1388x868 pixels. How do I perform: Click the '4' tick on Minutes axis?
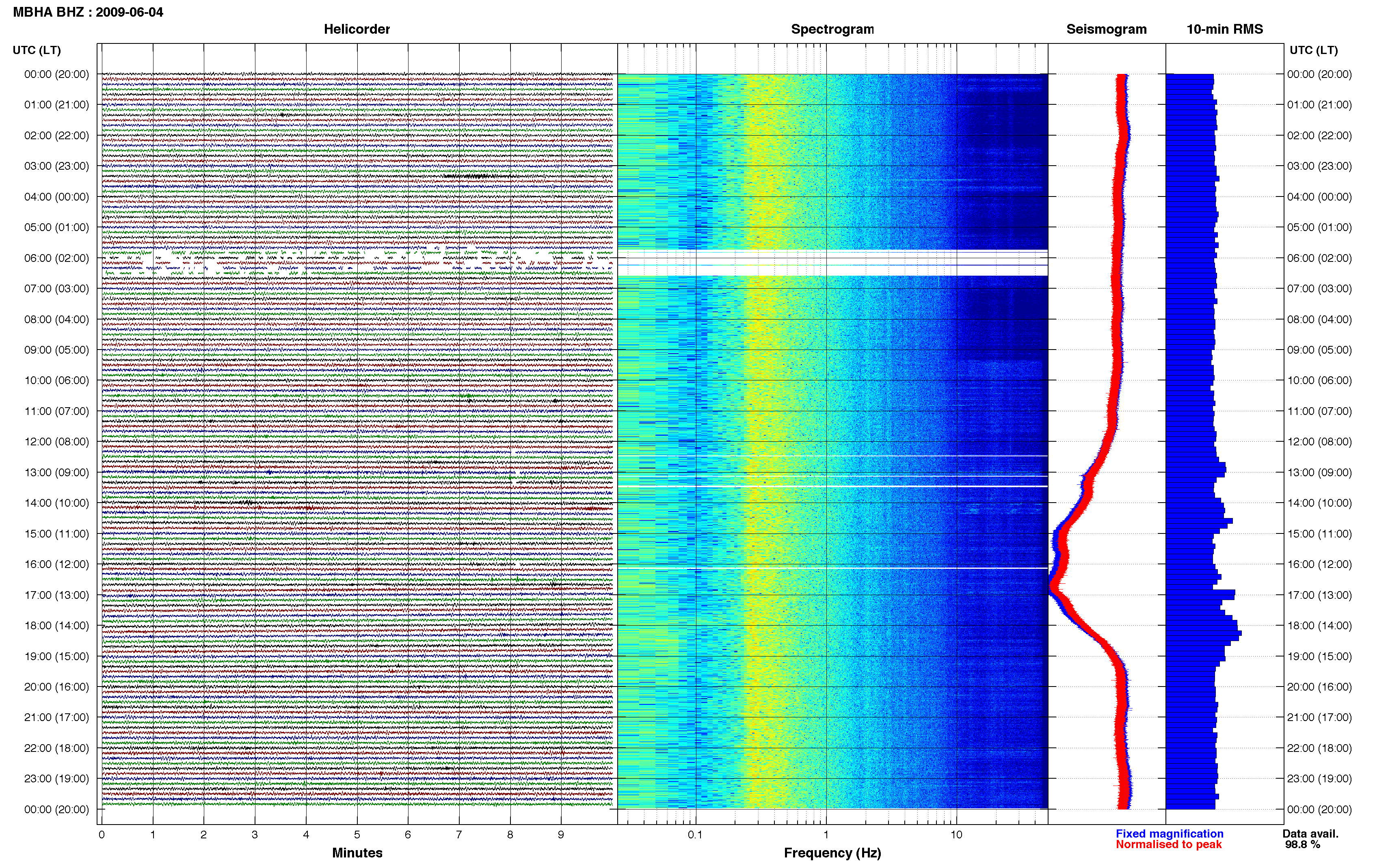click(306, 835)
